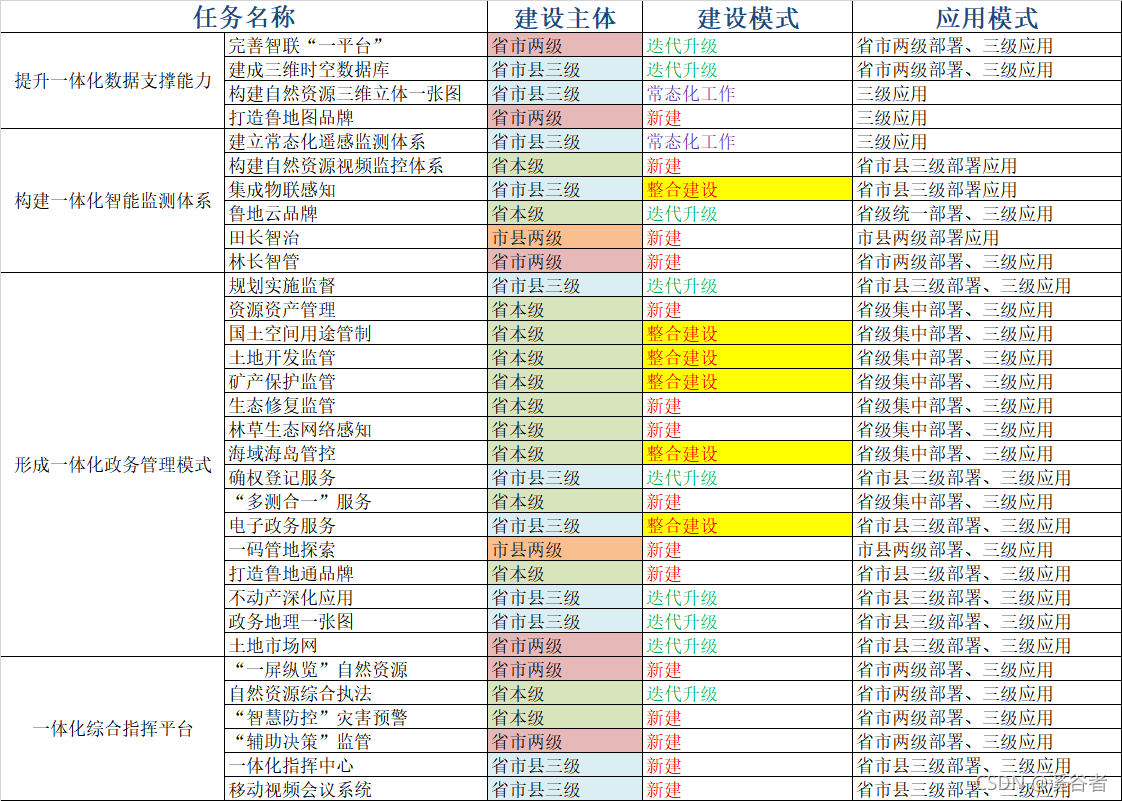
Task: Select the task cell 鲁地云品牌
Action: coord(356,213)
